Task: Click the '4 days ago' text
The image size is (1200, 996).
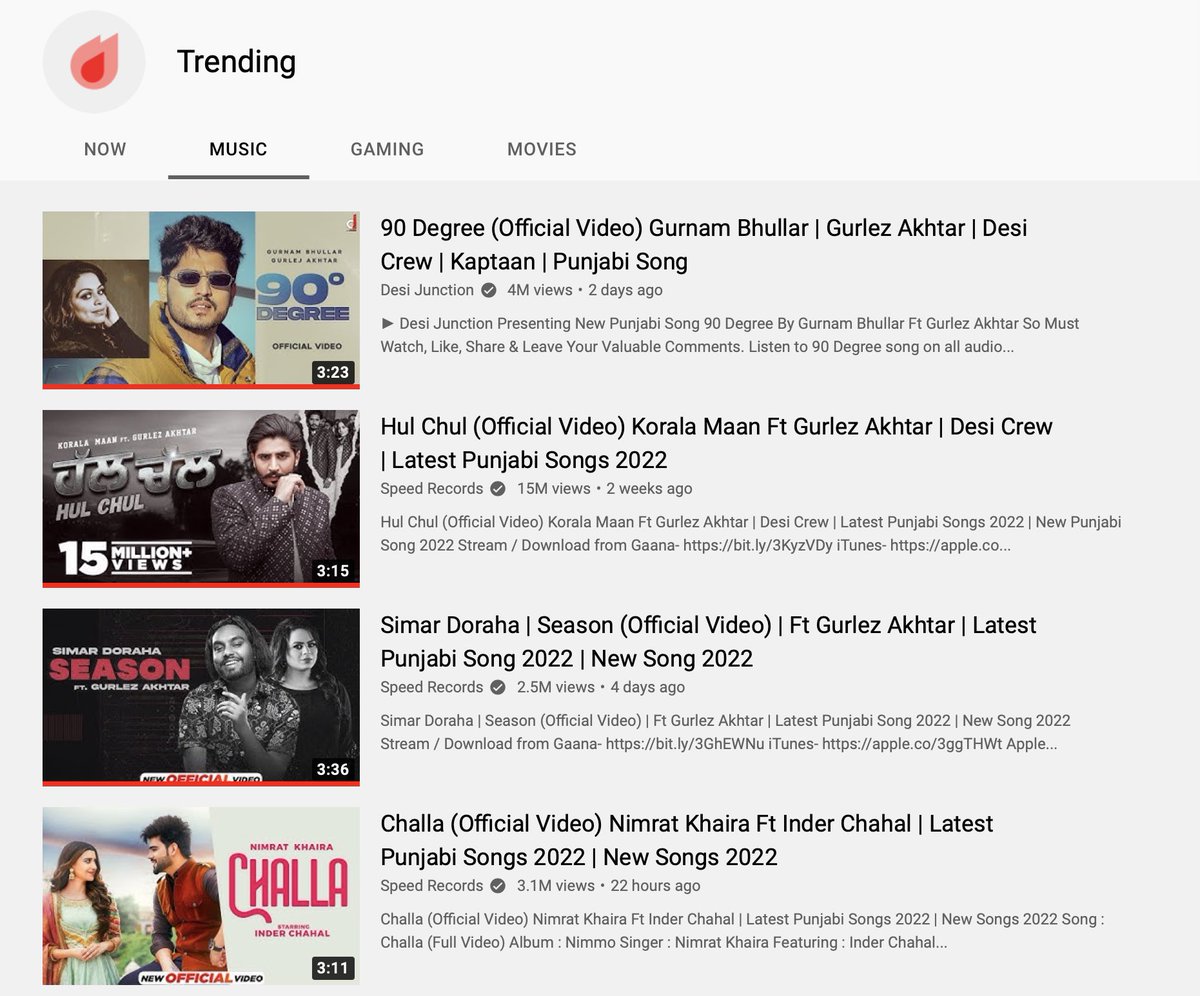Action: [648, 687]
